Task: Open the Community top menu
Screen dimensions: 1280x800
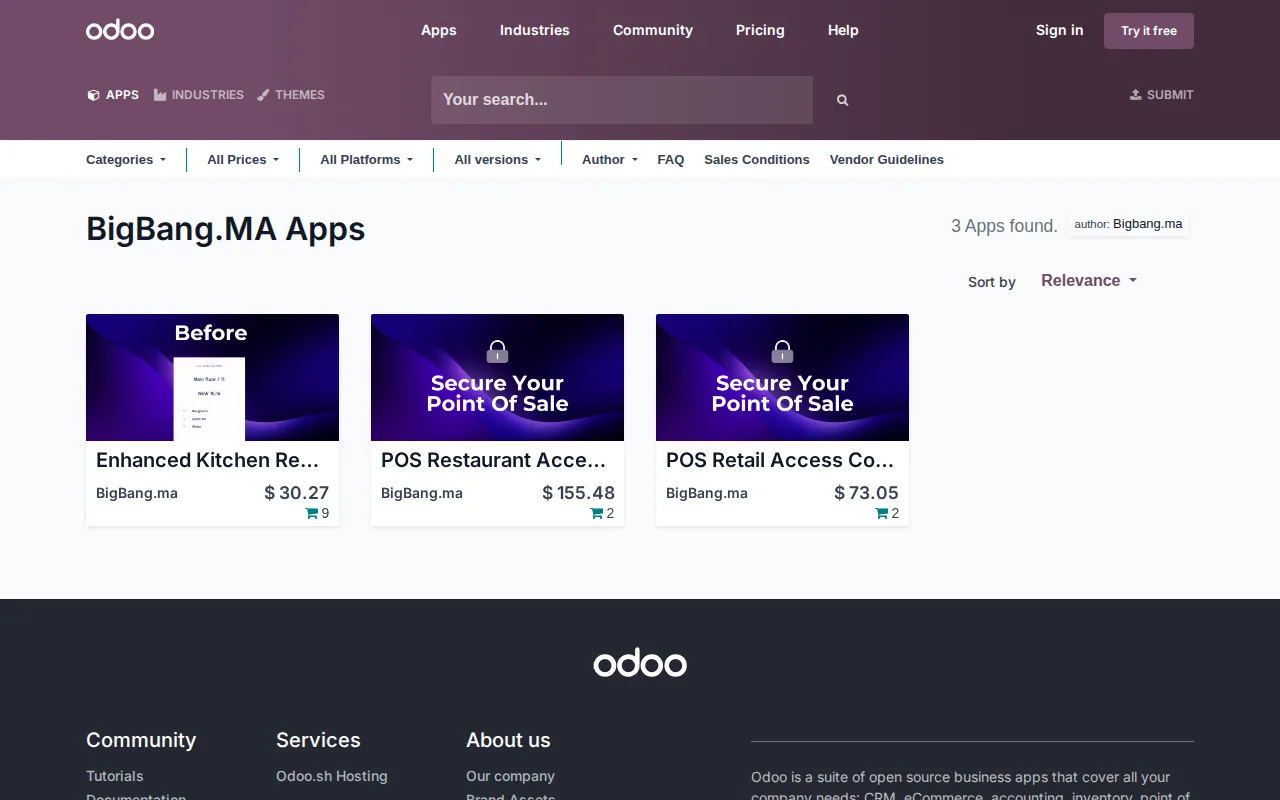Action: point(653,30)
